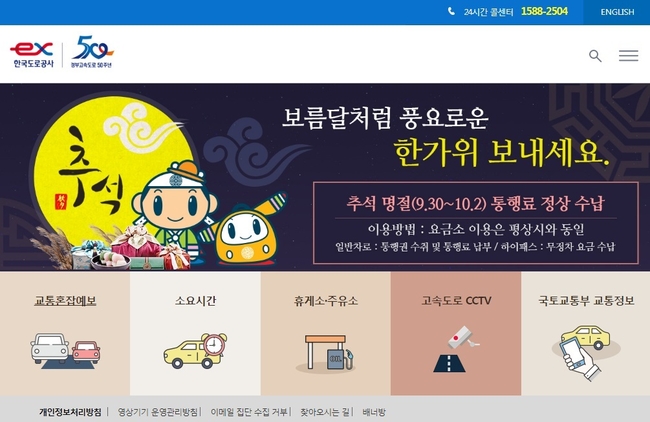Click the hand holding smartphone car icon

[x=586, y=352]
